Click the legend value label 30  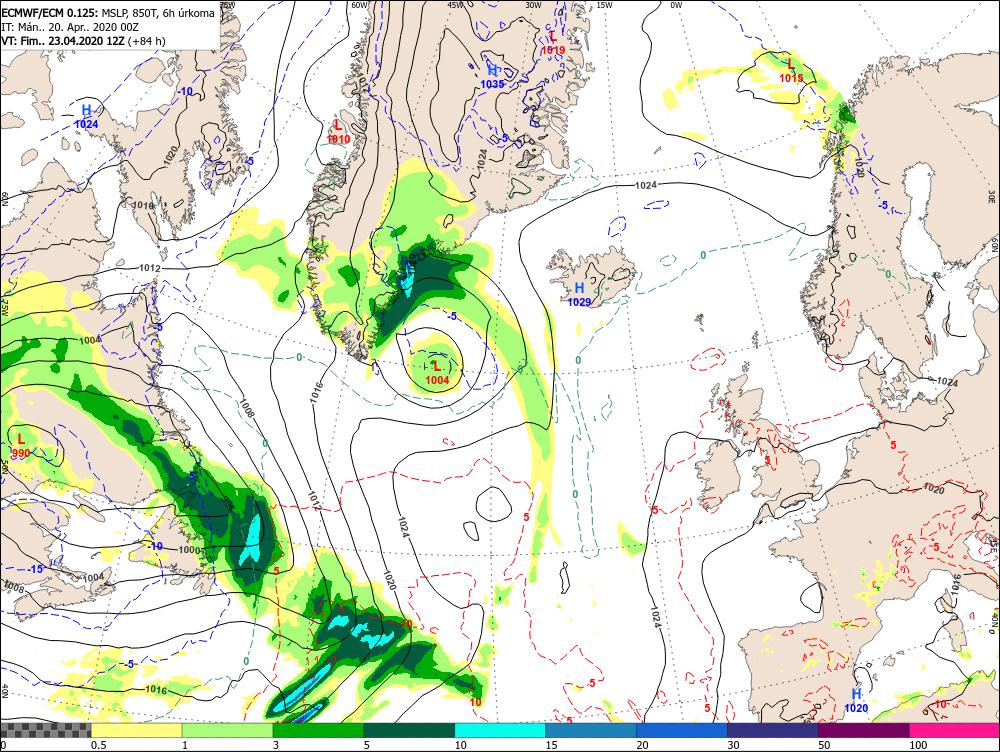click(733, 745)
